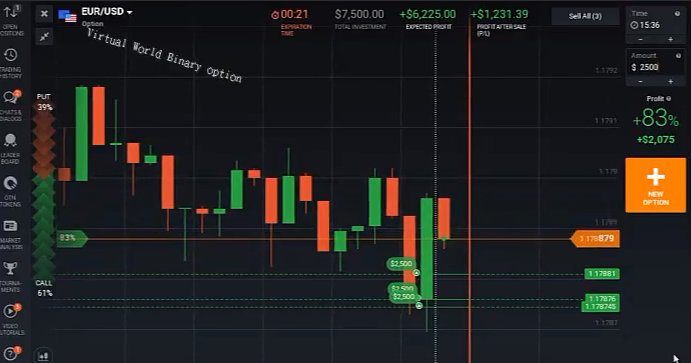The height and width of the screenshot is (363, 691).
Task: Increase expiration time with plus button
Action: pos(670,40)
